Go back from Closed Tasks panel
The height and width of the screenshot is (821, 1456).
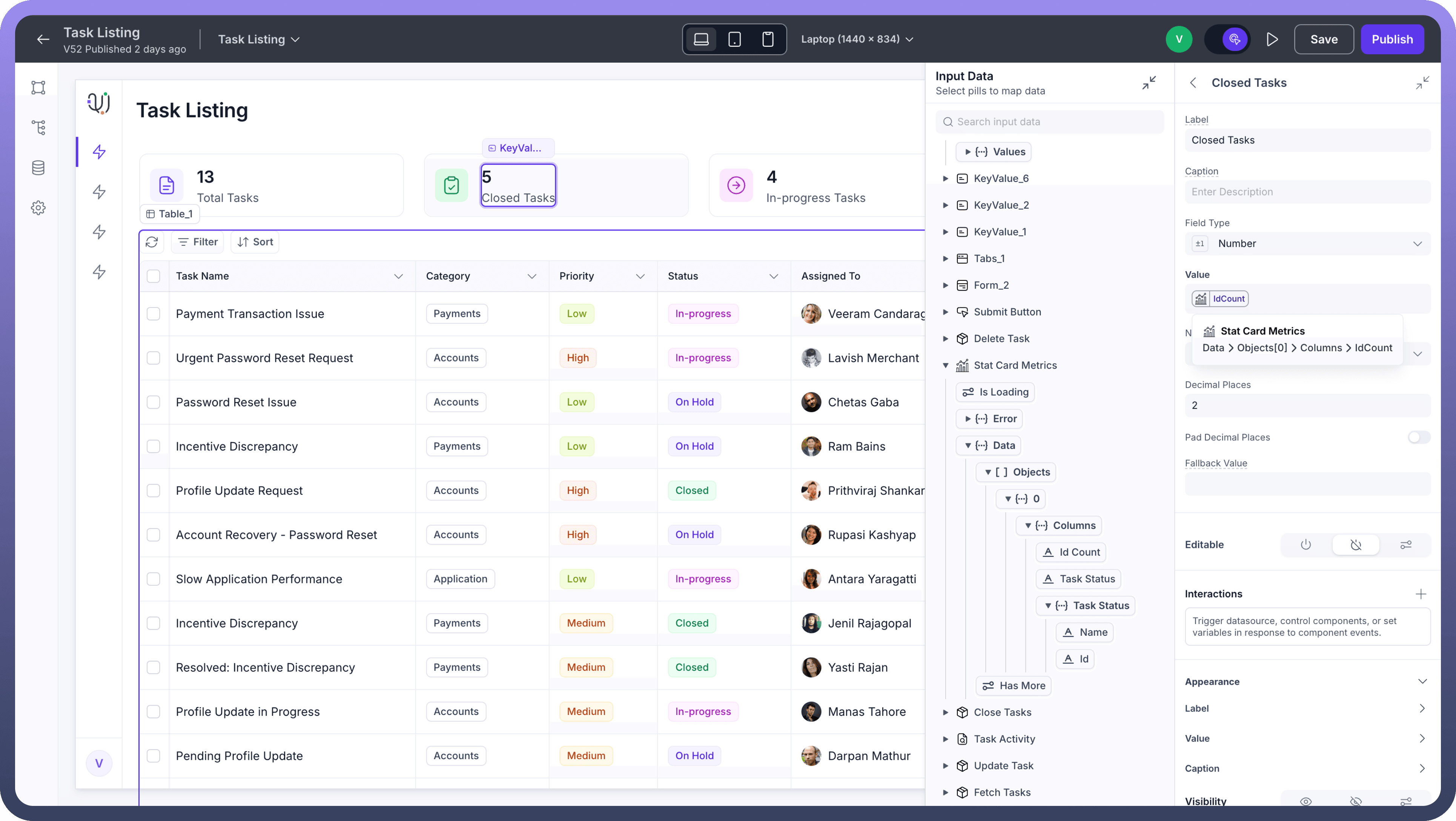tap(1193, 83)
